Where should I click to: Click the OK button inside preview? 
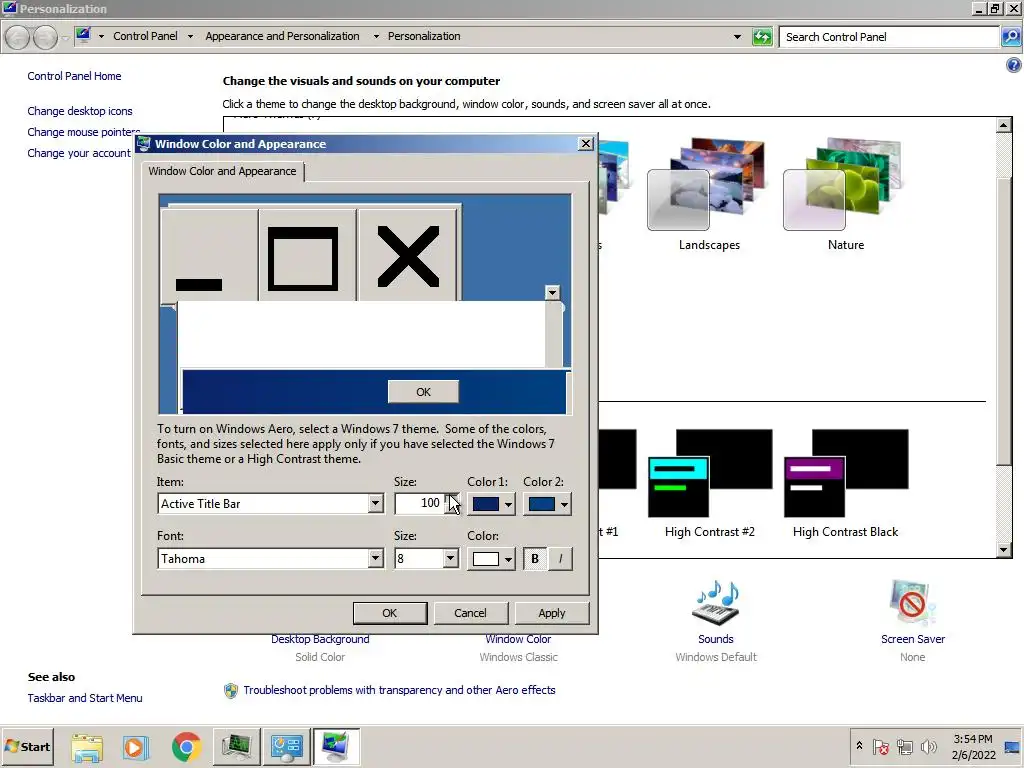point(423,392)
